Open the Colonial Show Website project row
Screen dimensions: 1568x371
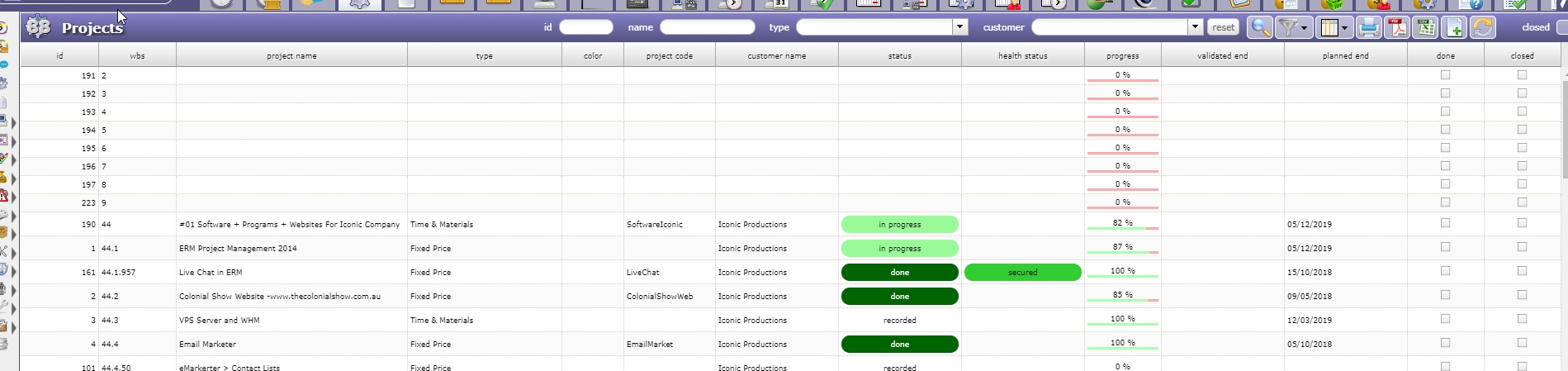[x=279, y=296]
